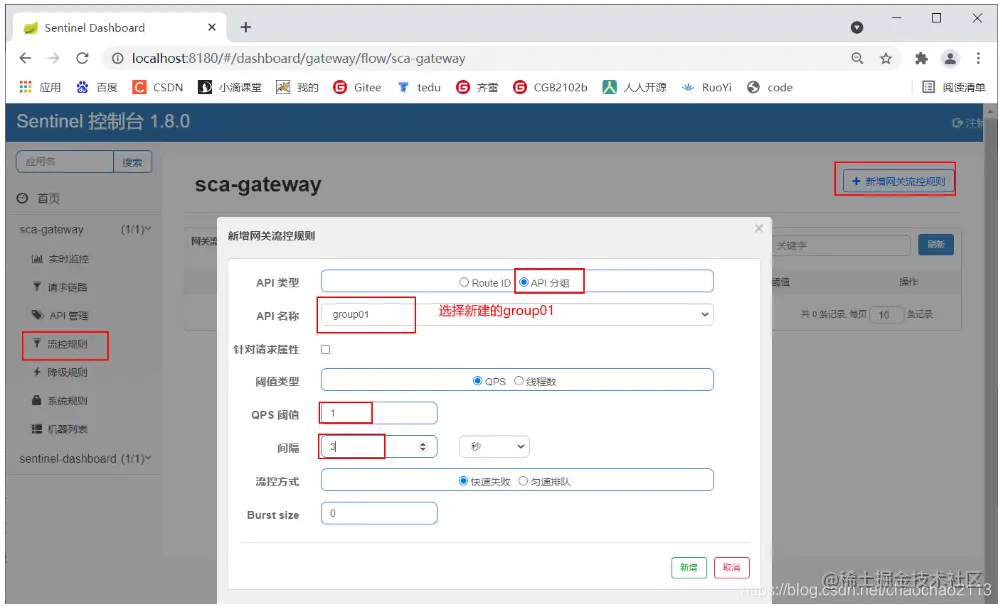Open the 请求链路 sidebar item
Image resolution: width=1002 pixels, height=609 pixels.
(x=60, y=287)
